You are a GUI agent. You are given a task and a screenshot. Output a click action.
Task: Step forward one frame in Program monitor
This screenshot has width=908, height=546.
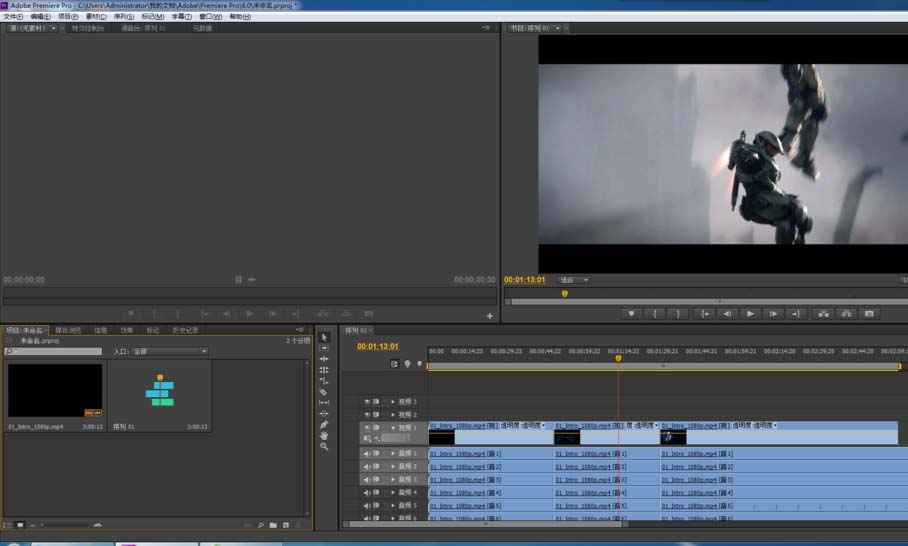(x=773, y=314)
